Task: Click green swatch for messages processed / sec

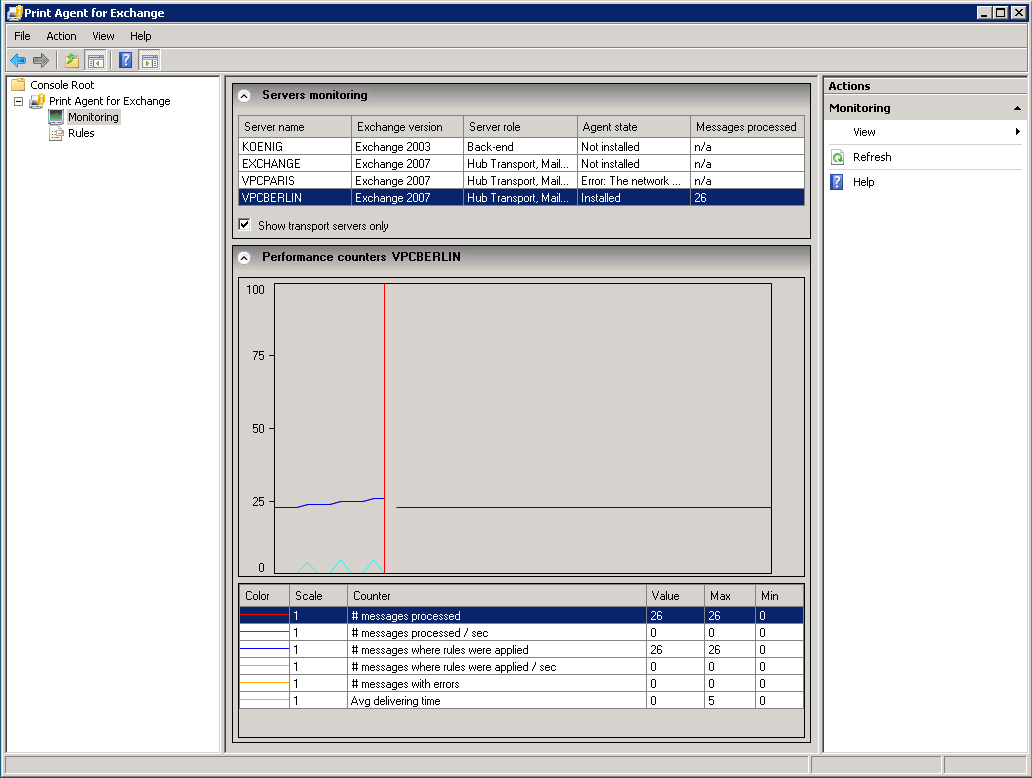Action: click(x=265, y=633)
